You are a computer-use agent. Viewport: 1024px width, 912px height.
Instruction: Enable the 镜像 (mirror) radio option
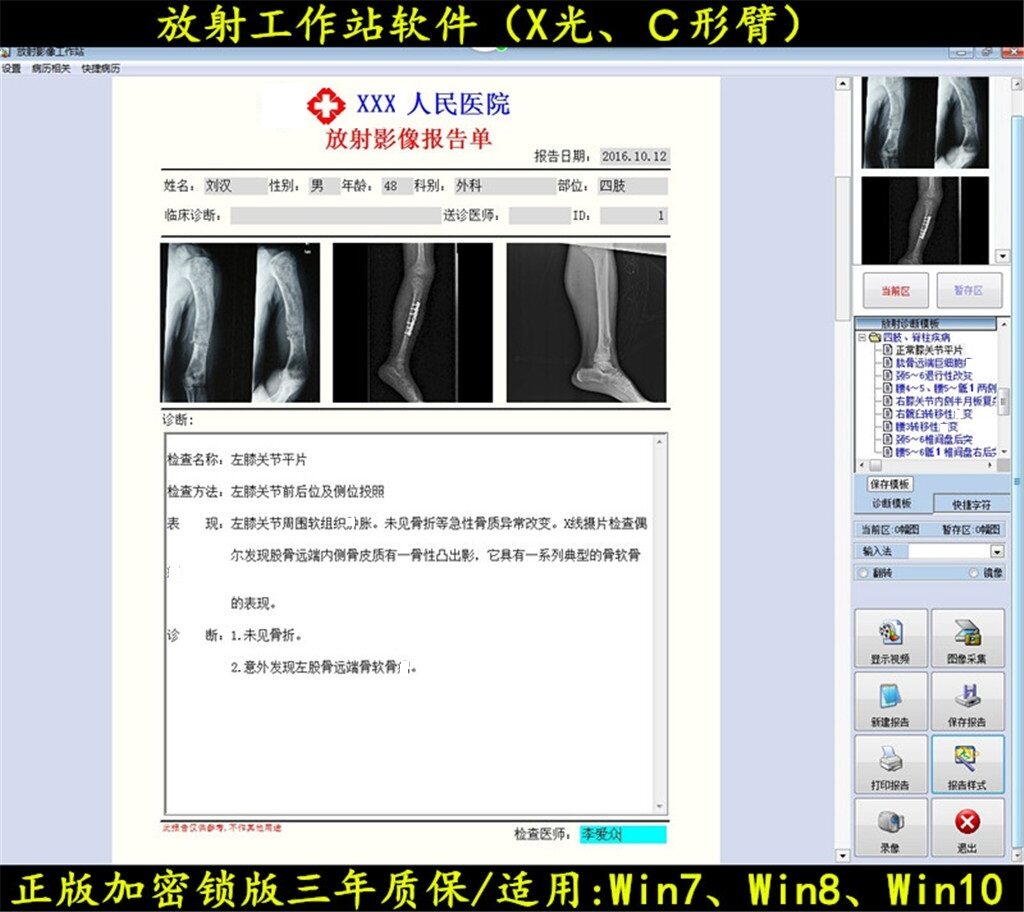coord(974,573)
